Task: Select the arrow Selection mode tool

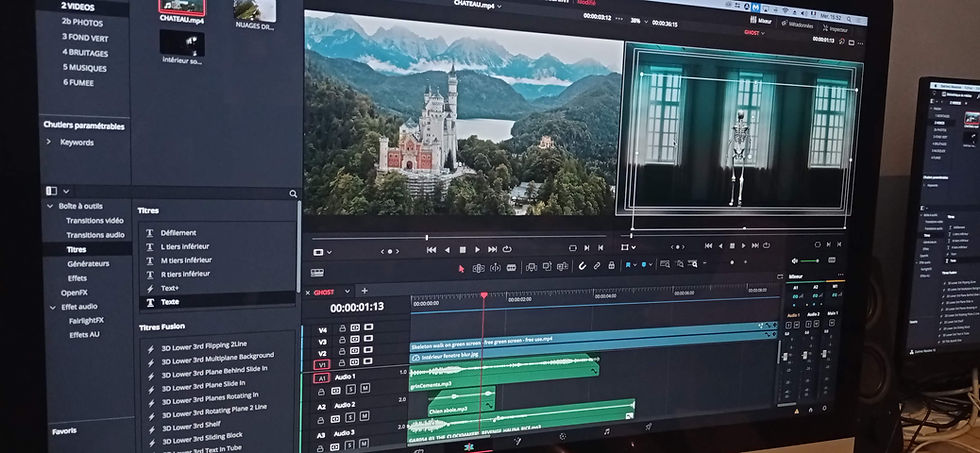Action: pyautogui.click(x=461, y=268)
